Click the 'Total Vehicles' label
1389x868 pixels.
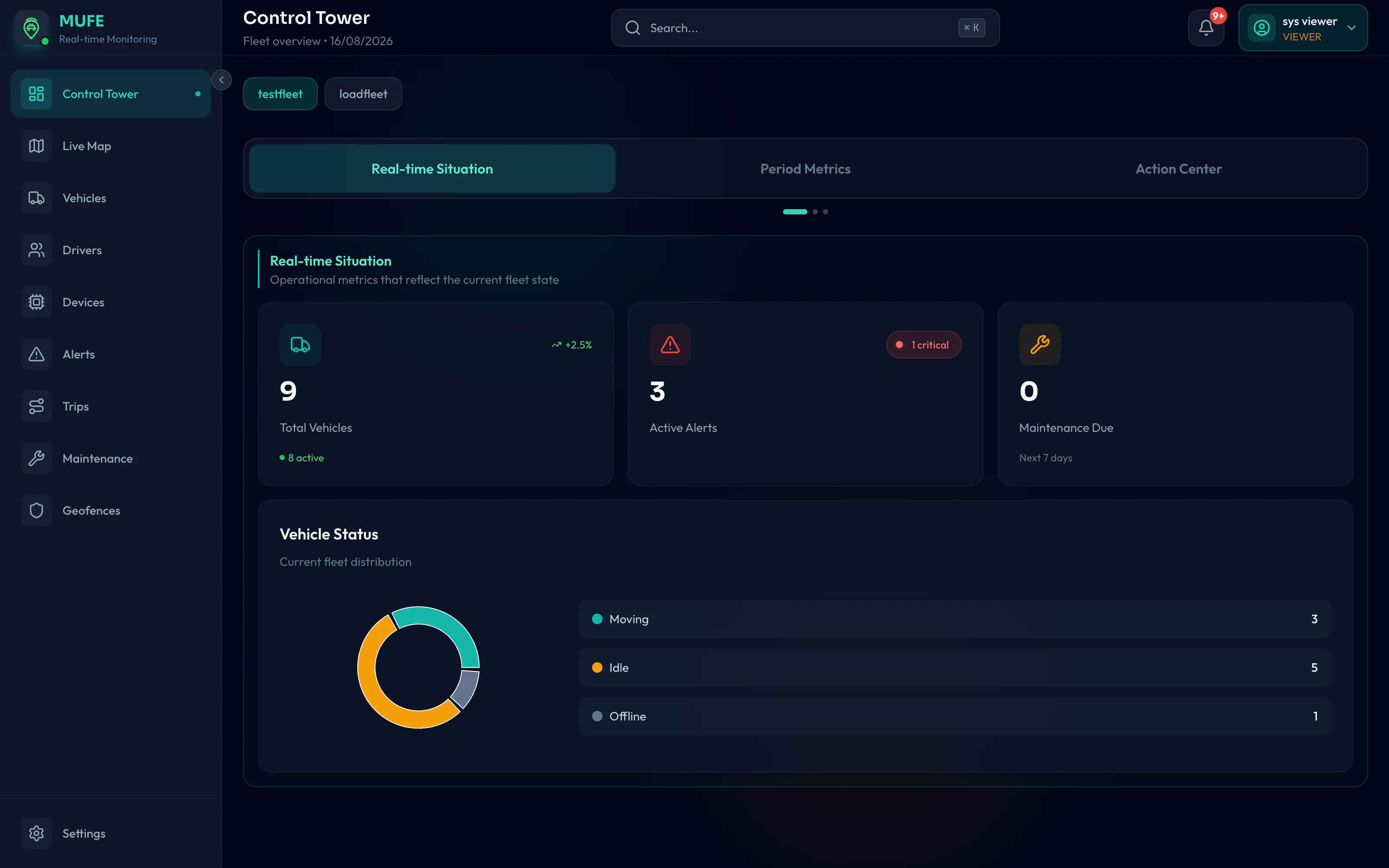click(316, 427)
